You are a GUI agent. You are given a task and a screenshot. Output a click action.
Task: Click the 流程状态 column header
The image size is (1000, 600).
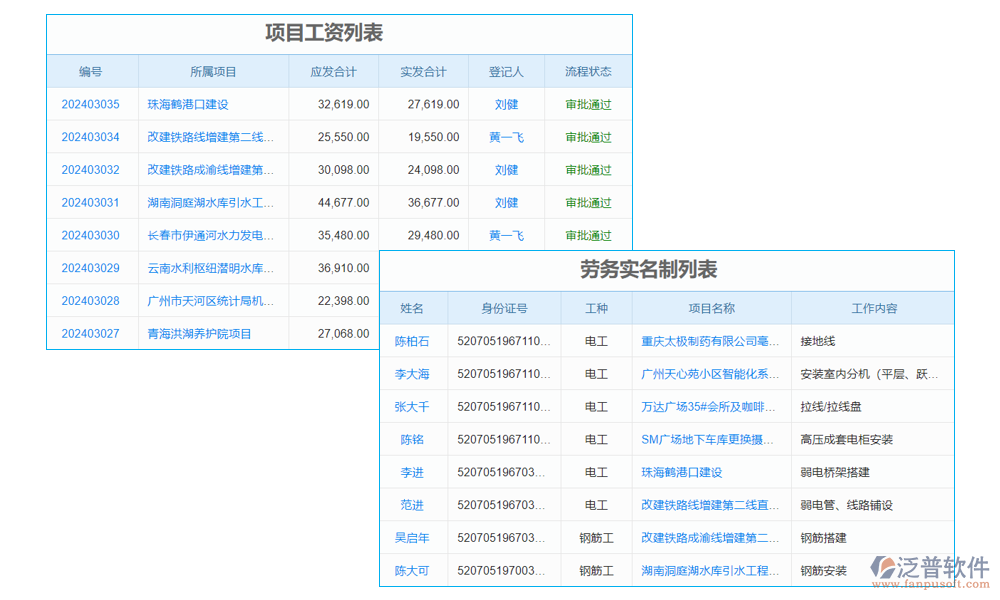pyautogui.click(x=588, y=71)
